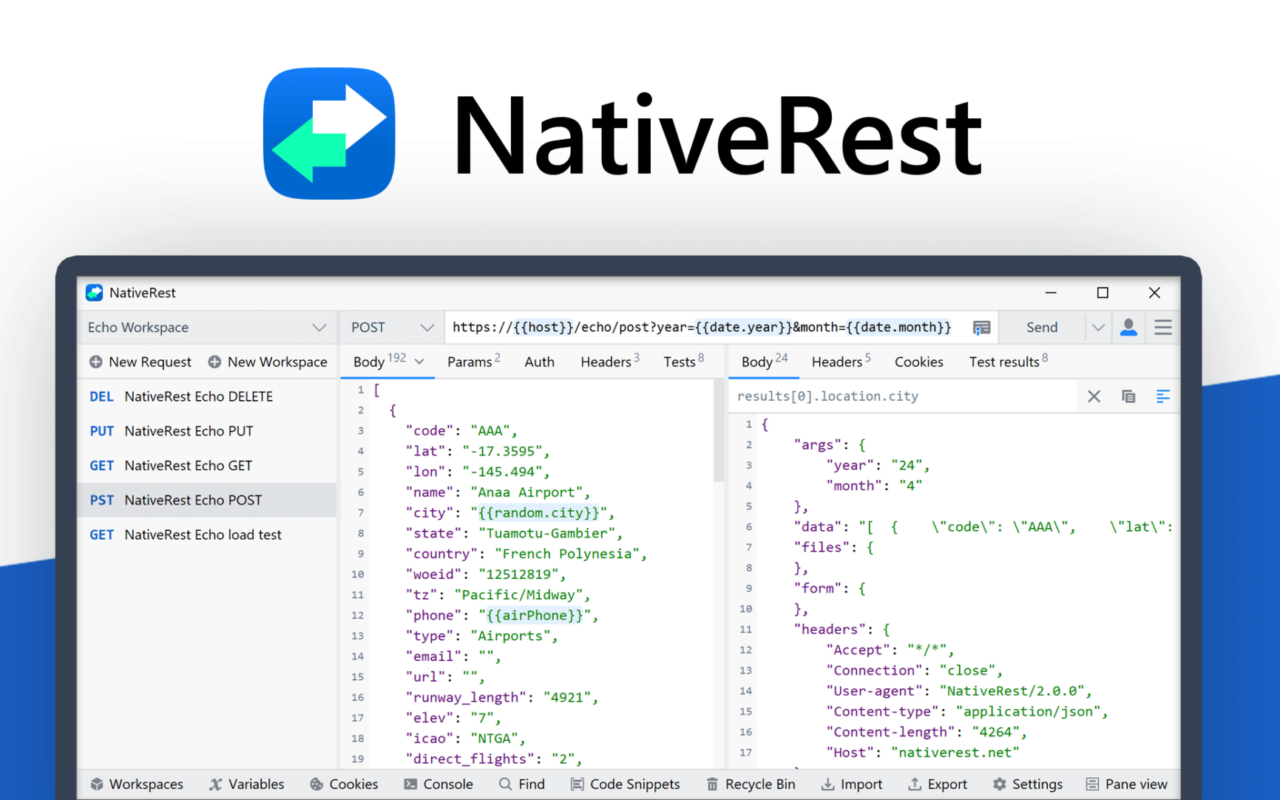Click the "NativeRest/2.0.0" user-agent value

pos(1015,691)
